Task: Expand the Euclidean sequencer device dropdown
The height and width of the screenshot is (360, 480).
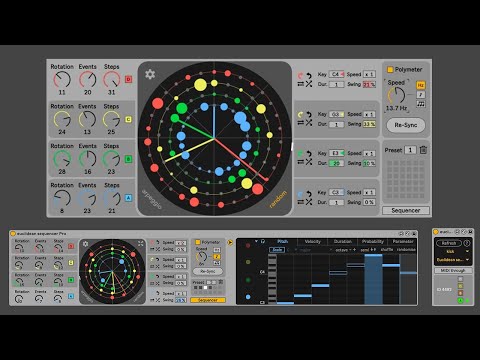Action: (x=453, y=260)
